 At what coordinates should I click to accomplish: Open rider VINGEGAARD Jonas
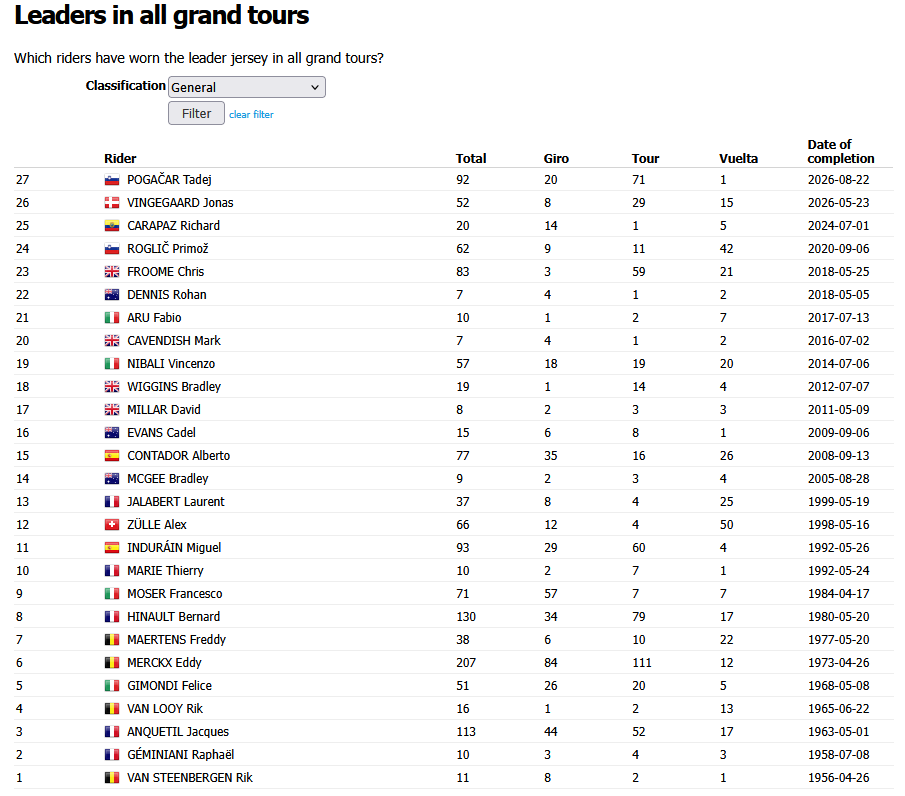180,203
